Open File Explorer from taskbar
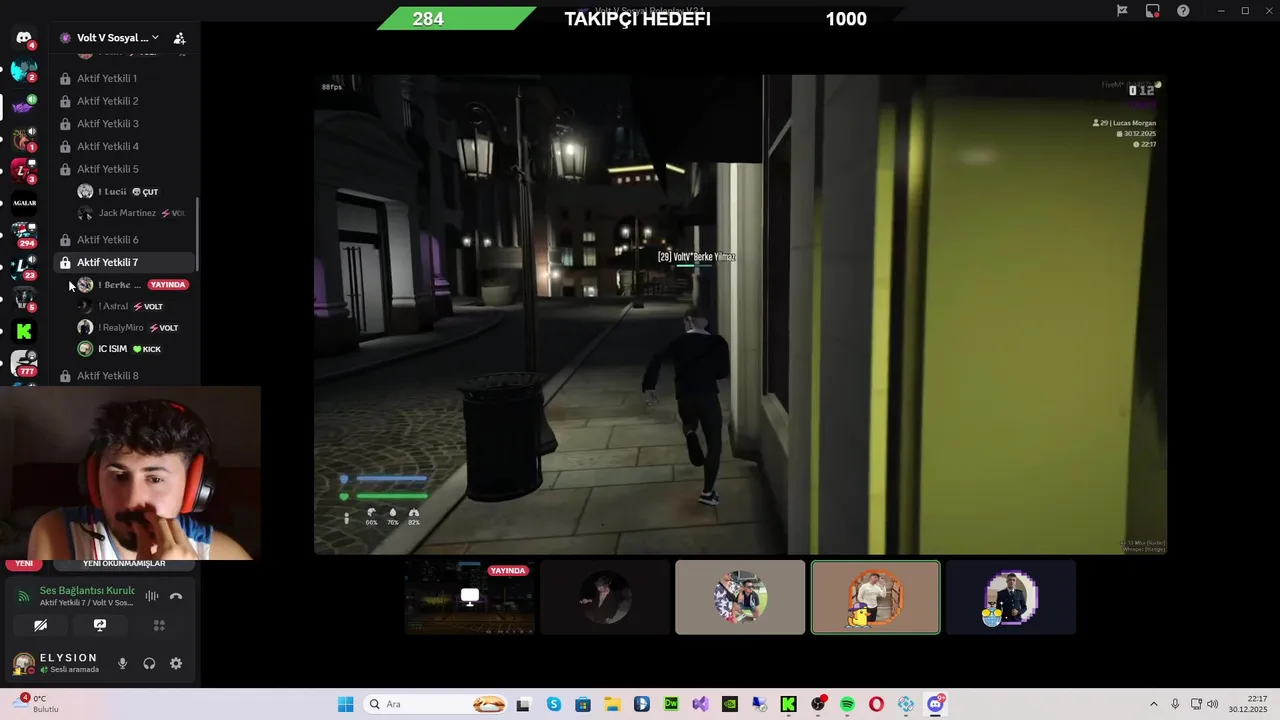This screenshot has width=1280, height=720. click(x=612, y=704)
